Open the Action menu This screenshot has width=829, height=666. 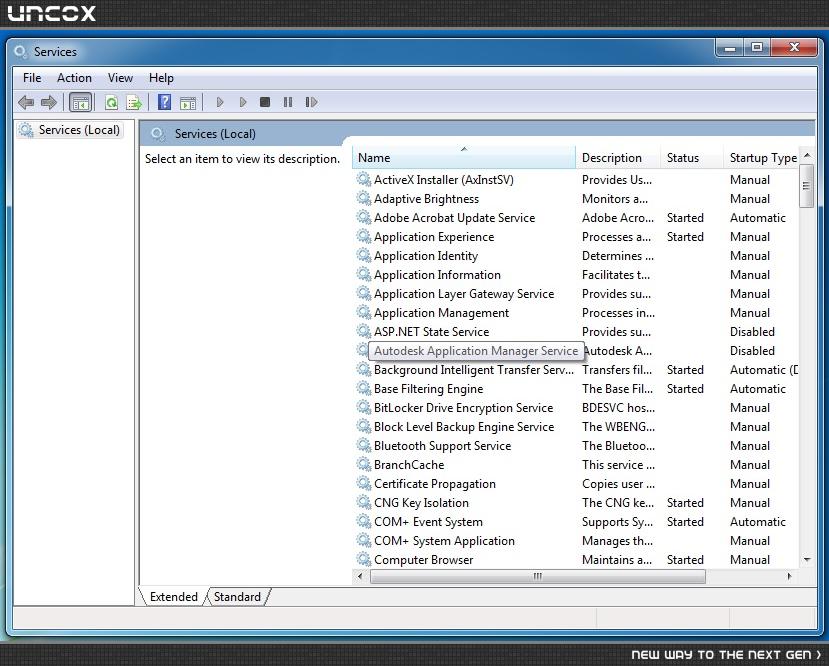74,78
